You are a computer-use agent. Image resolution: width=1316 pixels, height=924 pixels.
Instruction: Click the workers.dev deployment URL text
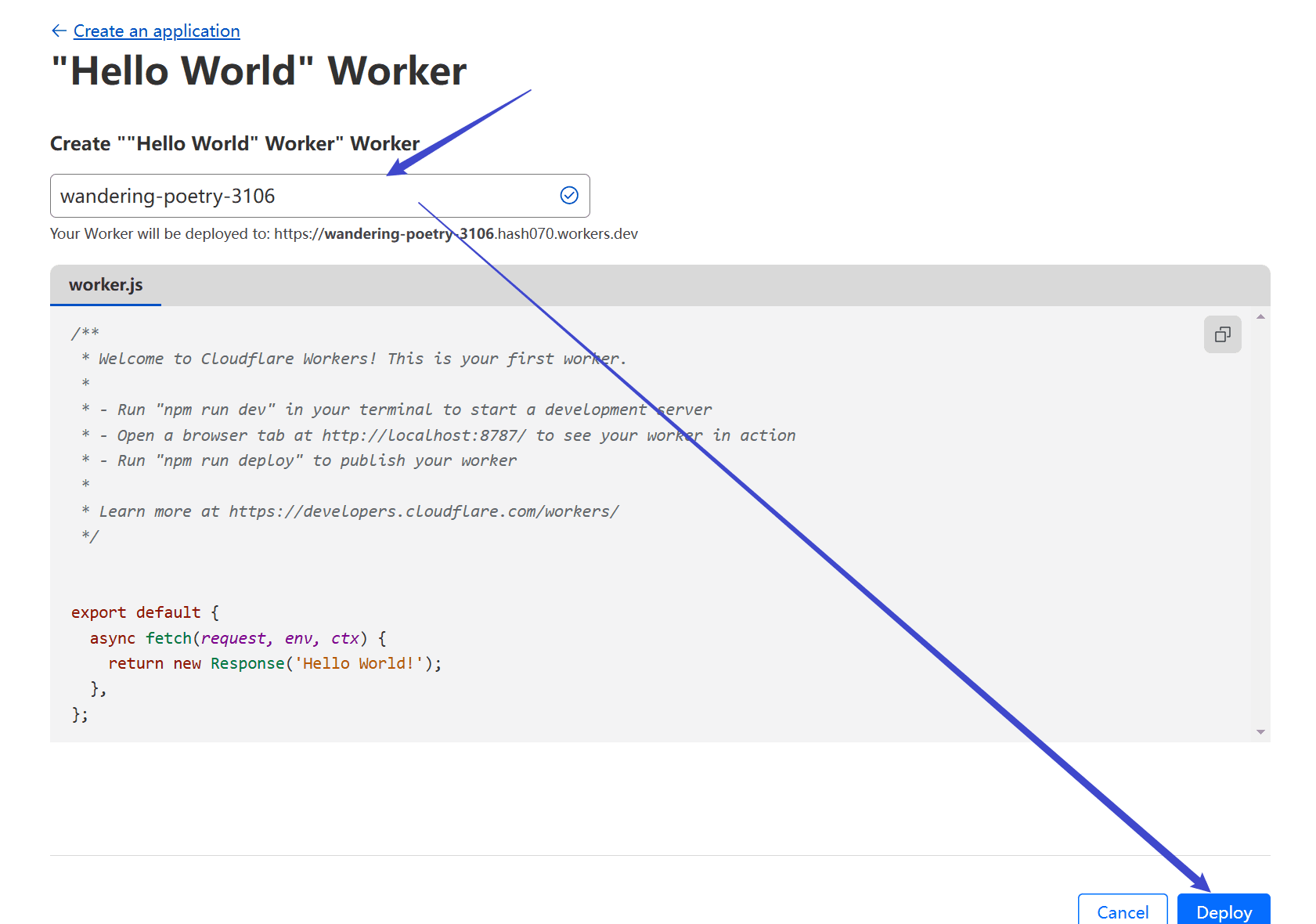456,234
